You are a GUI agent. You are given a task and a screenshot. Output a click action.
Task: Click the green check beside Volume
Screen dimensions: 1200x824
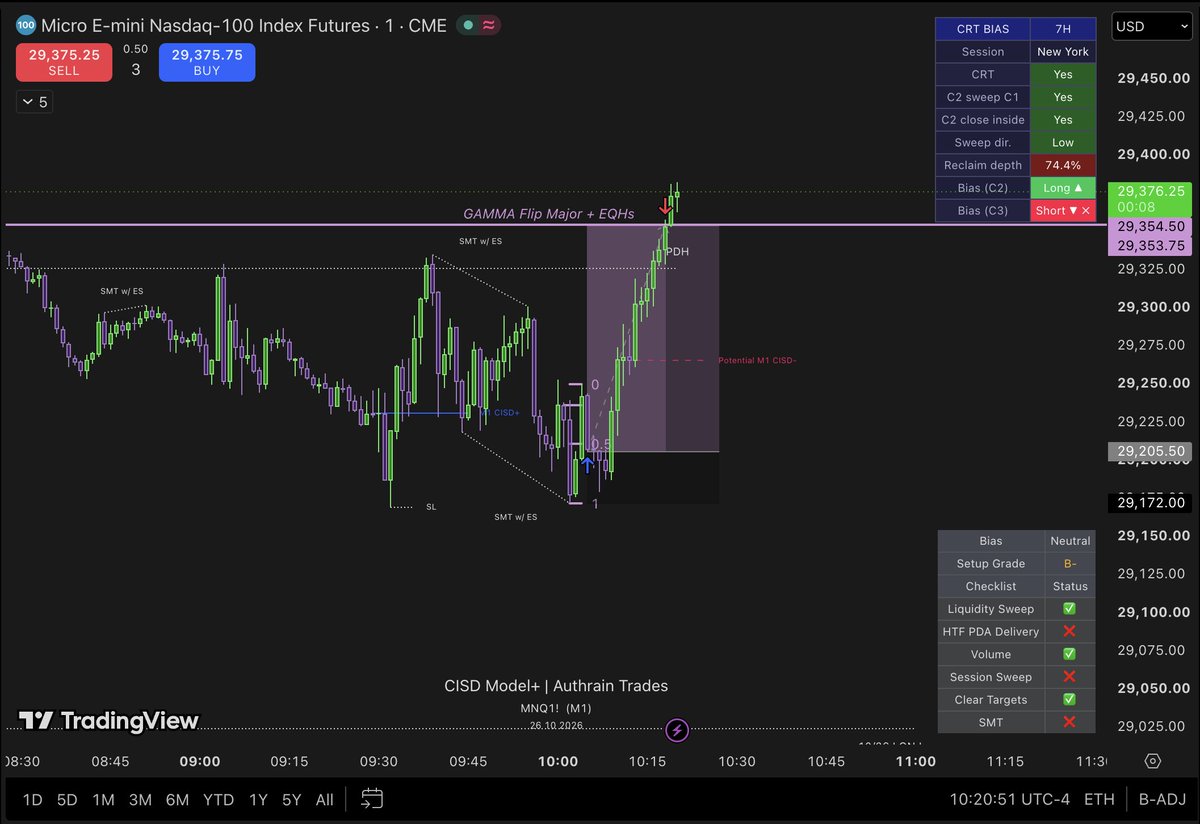(x=1069, y=655)
